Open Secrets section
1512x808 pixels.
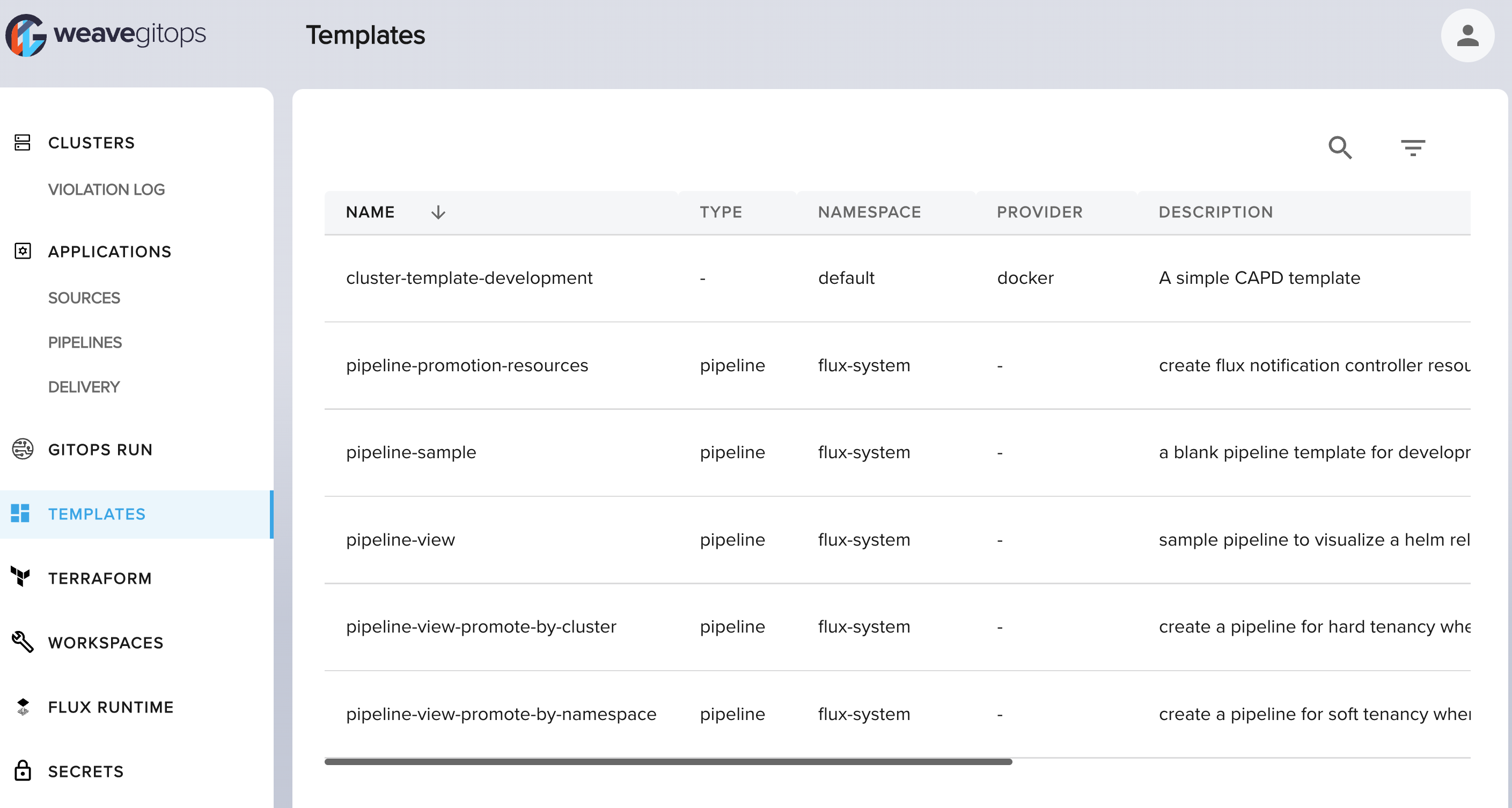(86, 771)
